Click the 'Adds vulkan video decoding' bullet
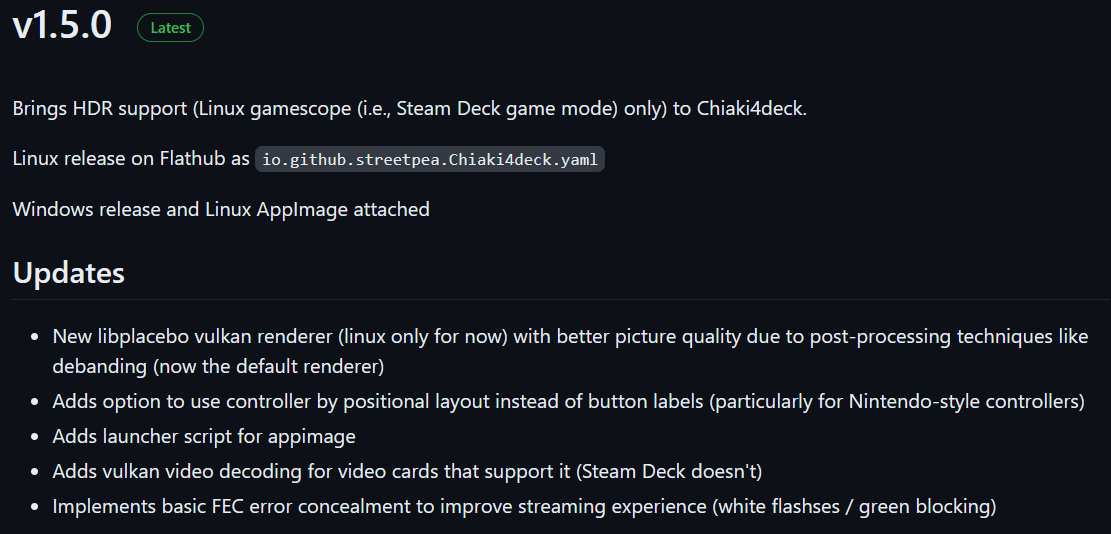1111x534 pixels. click(x=407, y=471)
